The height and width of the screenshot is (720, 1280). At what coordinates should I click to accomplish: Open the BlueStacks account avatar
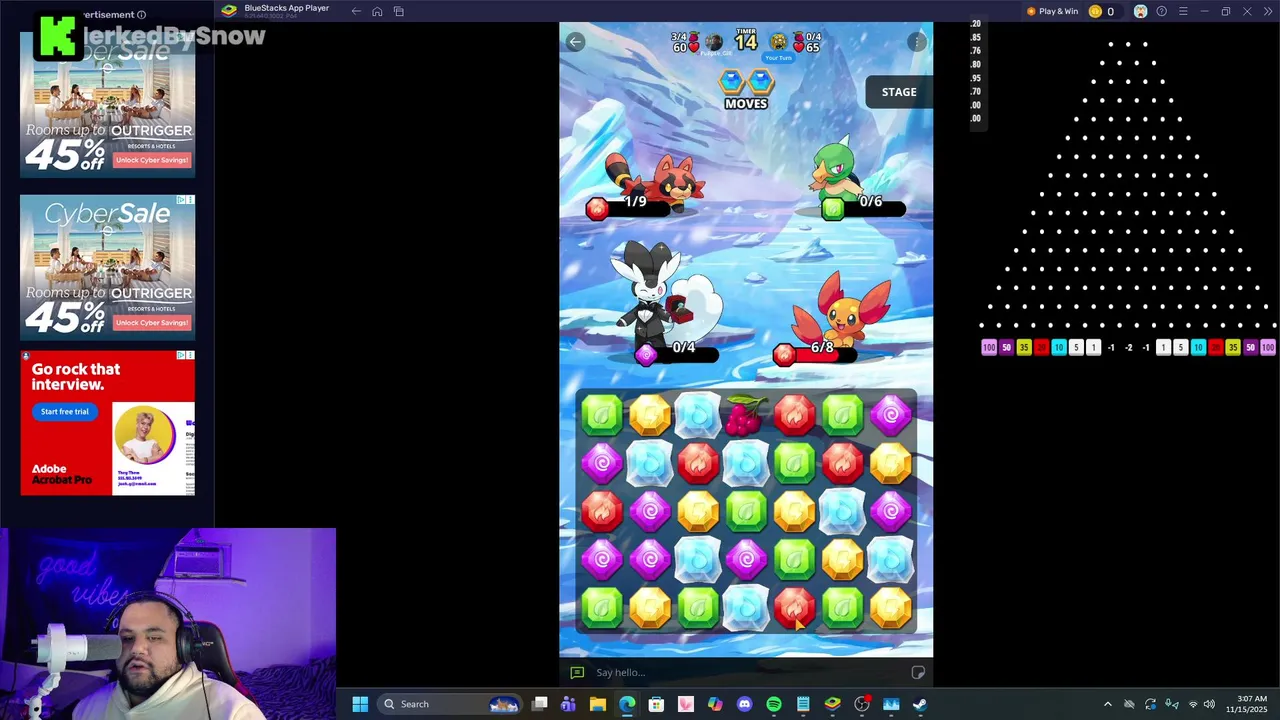coord(1140,11)
